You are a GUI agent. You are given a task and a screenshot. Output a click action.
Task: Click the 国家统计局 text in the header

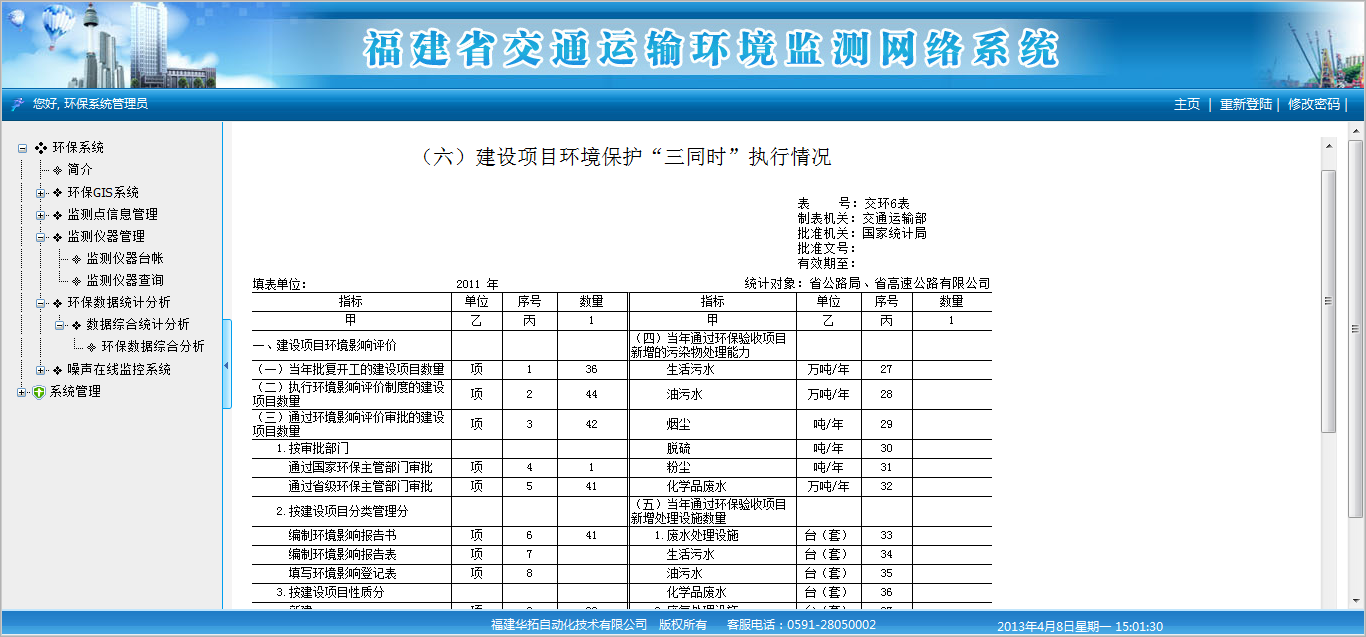point(895,233)
